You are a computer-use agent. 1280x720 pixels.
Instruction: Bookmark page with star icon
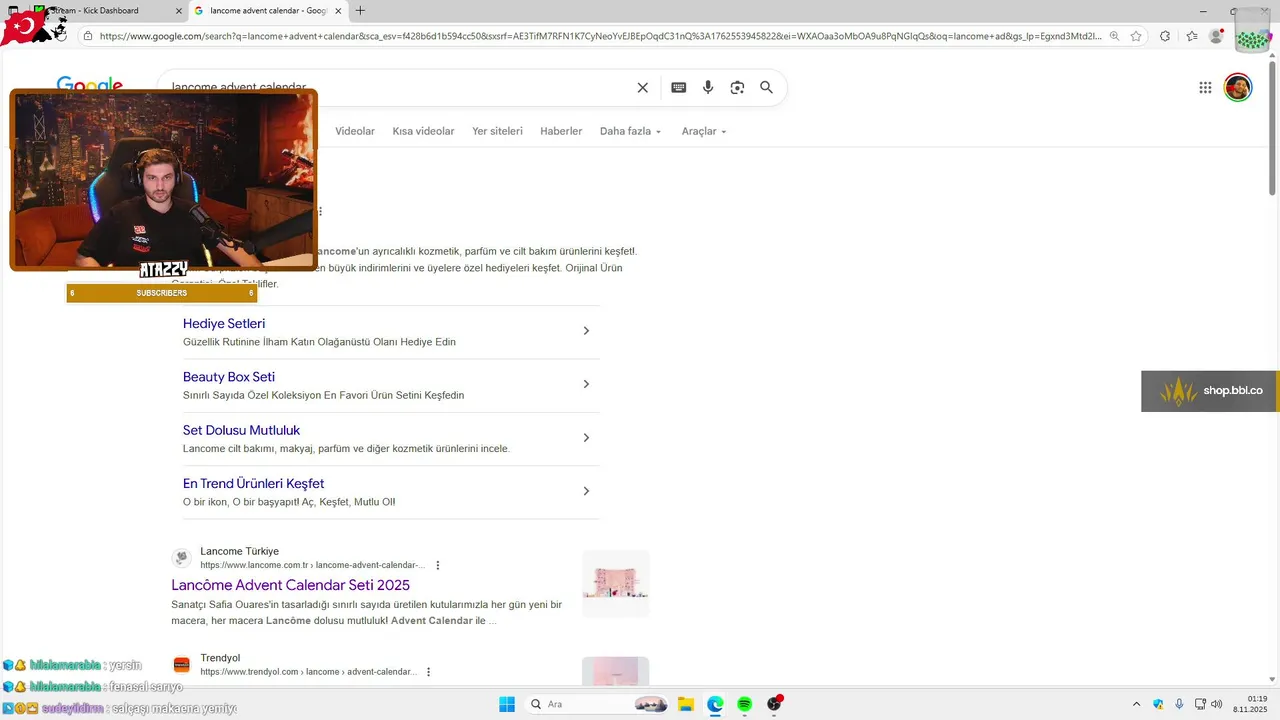click(x=1136, y=36)
